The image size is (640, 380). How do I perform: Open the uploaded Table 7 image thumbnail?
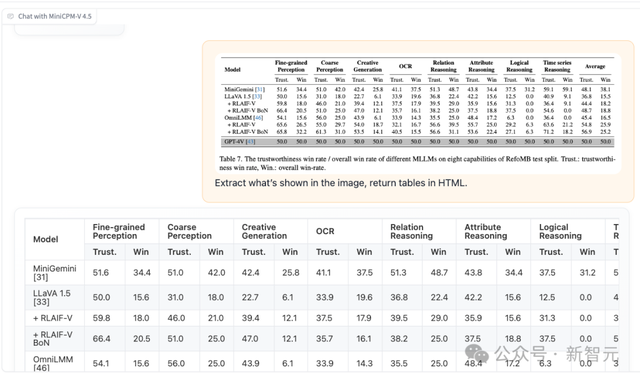tap(418, 113)
